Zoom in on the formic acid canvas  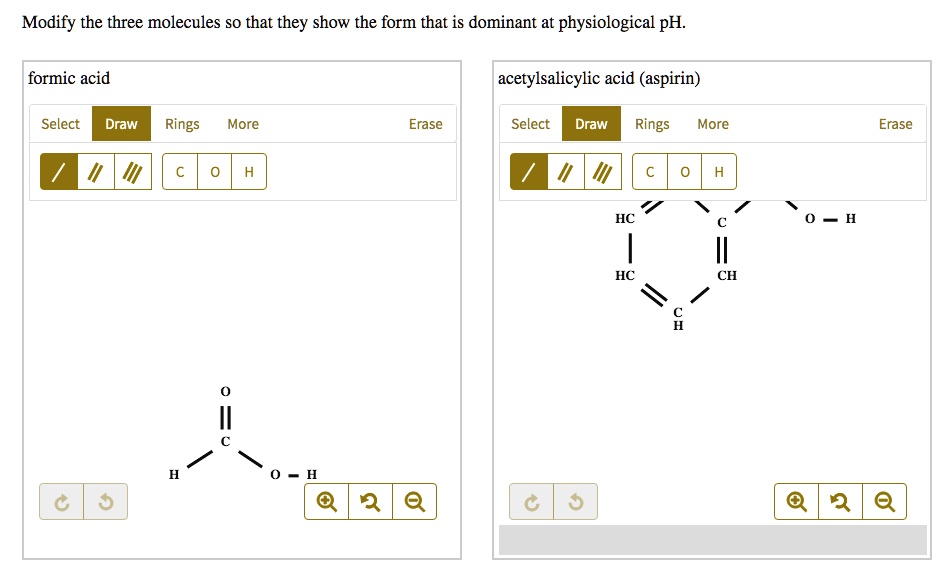(x=325, y=501)
